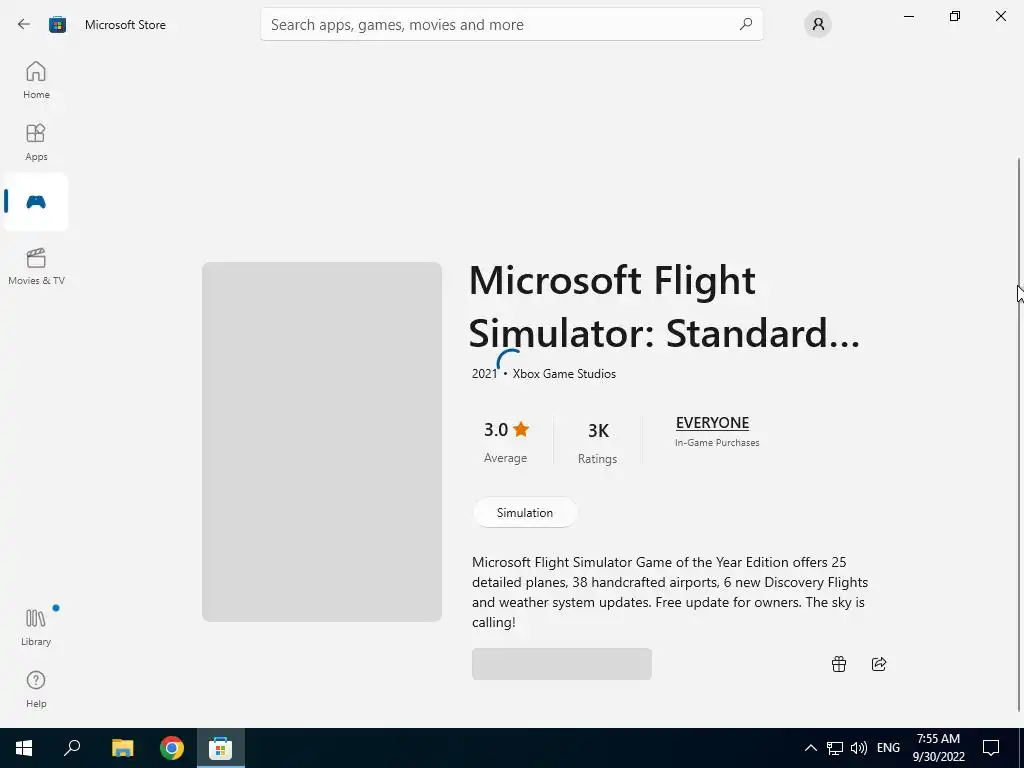This screenshot has height=768, width=1024.
Task: Close the Microsoft Store window
Action: point(1000,16)
